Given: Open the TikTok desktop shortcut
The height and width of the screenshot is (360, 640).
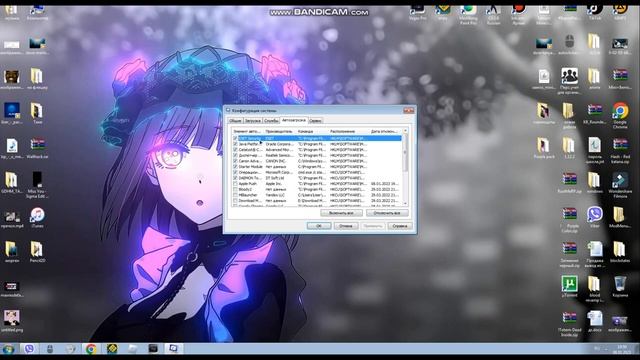Looking at the screenshot, I should tap(594, 12).
